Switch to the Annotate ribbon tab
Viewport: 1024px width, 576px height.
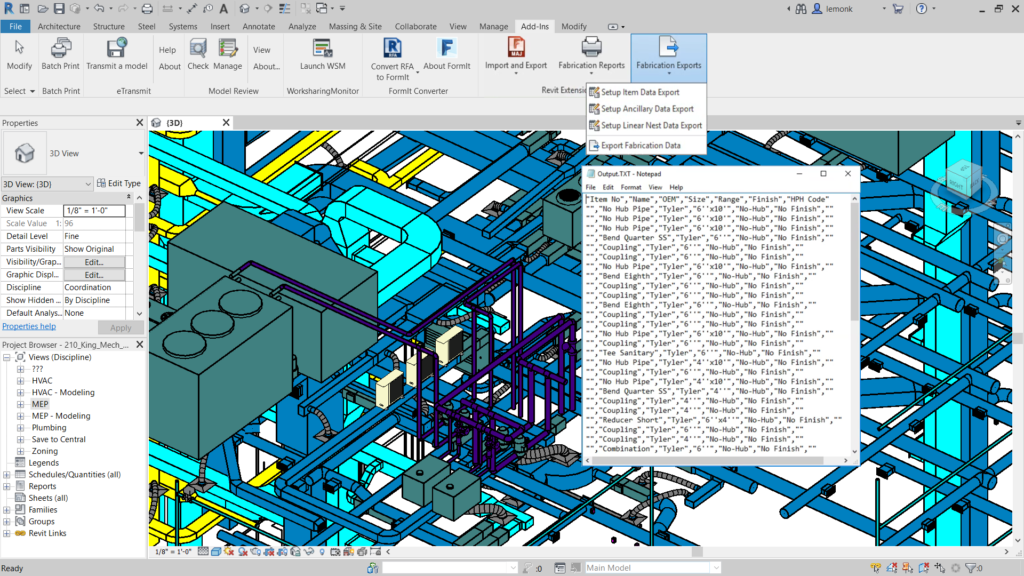click(258, 26)
